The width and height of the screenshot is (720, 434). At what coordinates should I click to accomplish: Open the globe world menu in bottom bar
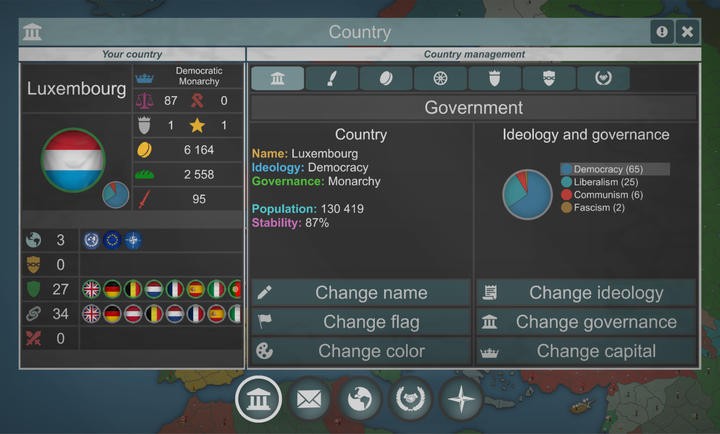pos(360,399)
